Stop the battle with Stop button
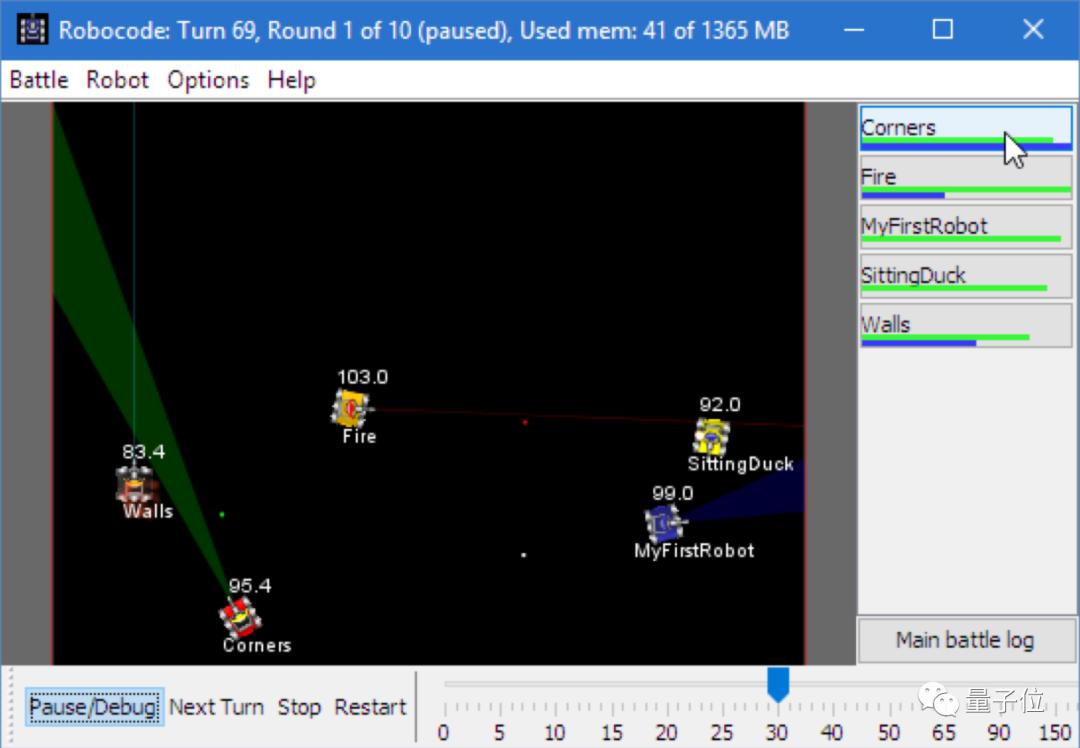This screenshot has width=1080, height=748. [x=299, y=707]
